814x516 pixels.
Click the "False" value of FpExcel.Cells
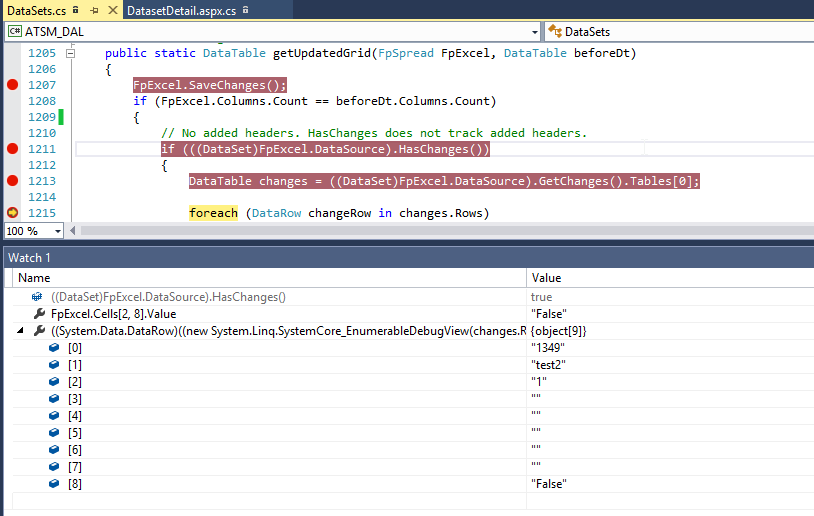(549, 314)
